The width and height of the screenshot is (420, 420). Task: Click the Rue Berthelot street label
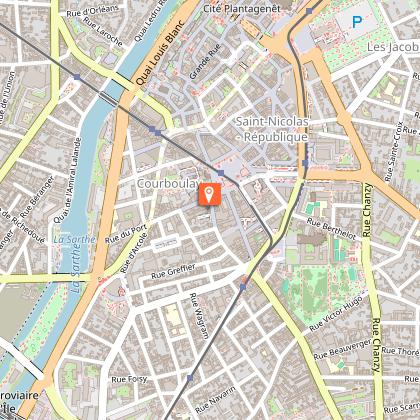point(331,229)
